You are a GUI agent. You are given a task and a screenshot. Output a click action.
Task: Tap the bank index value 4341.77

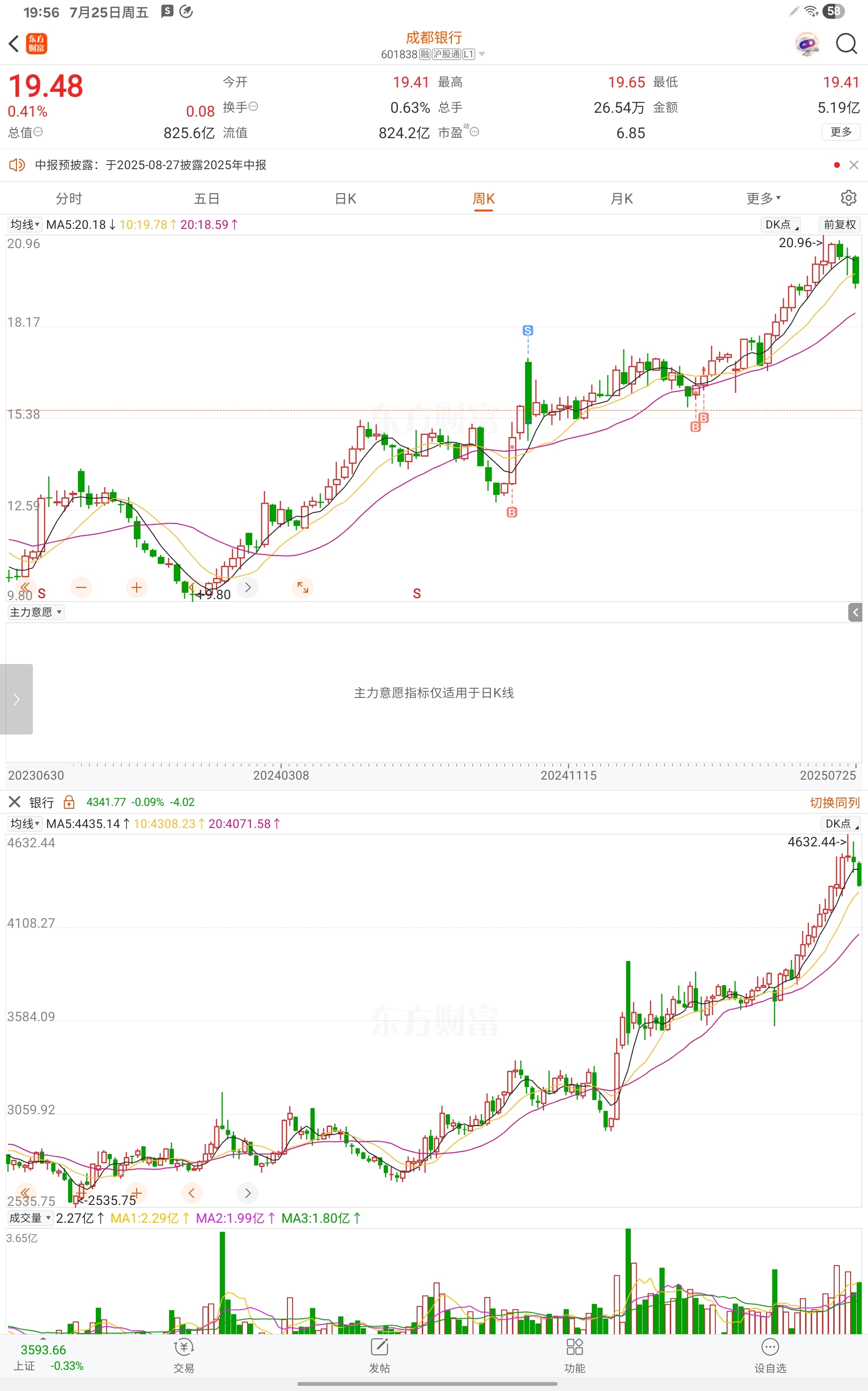[x=106, y=802]
